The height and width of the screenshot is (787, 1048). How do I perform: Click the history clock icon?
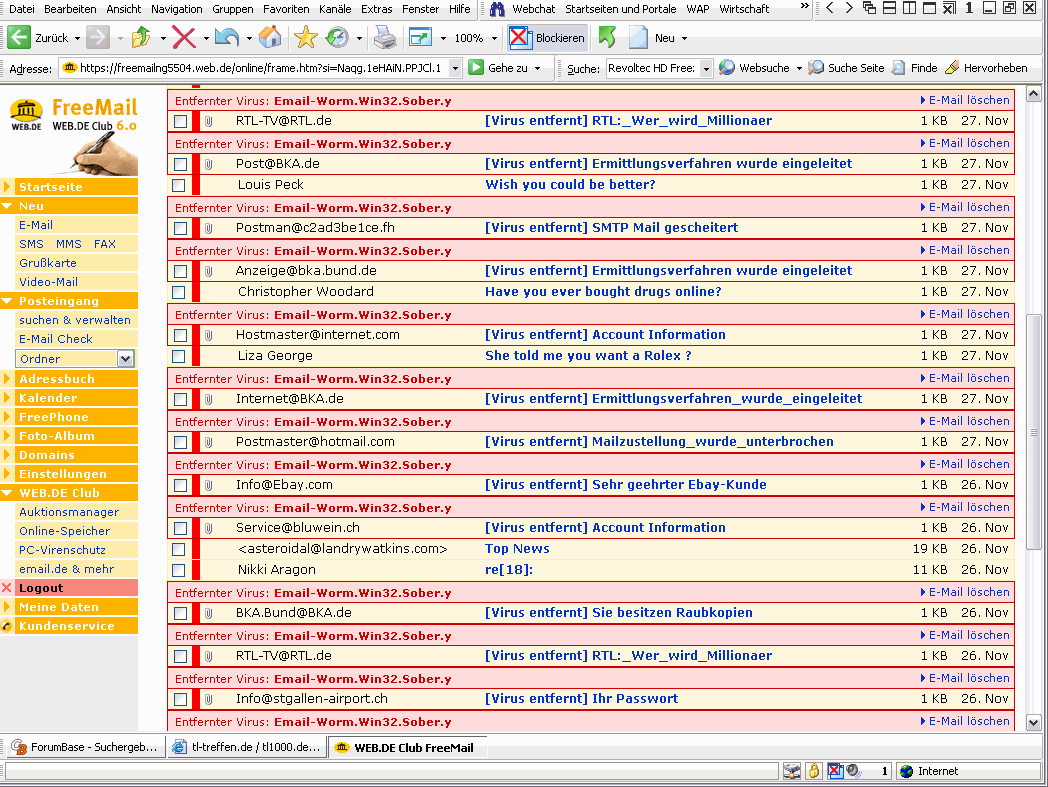click(338, 37)
